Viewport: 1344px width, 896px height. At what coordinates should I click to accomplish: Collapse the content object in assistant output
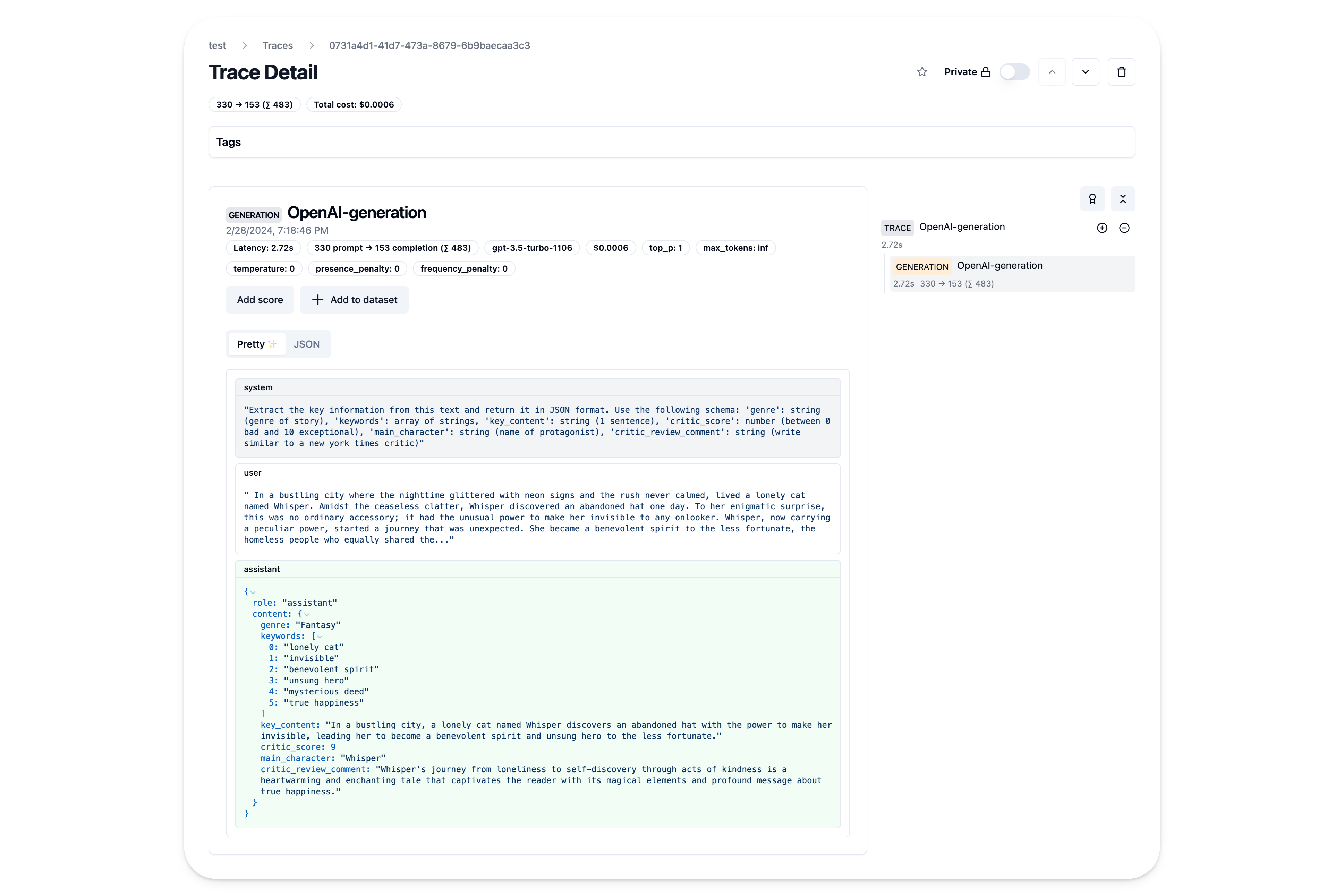point(306,614)
